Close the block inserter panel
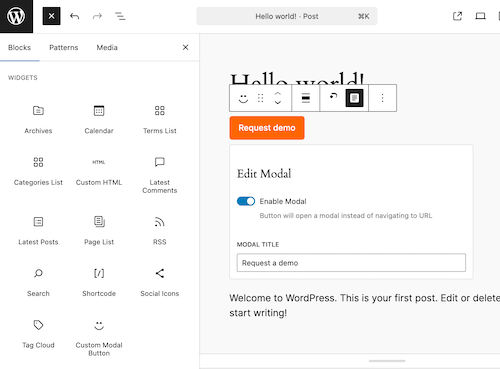500x369 pixels. (186, 48)
